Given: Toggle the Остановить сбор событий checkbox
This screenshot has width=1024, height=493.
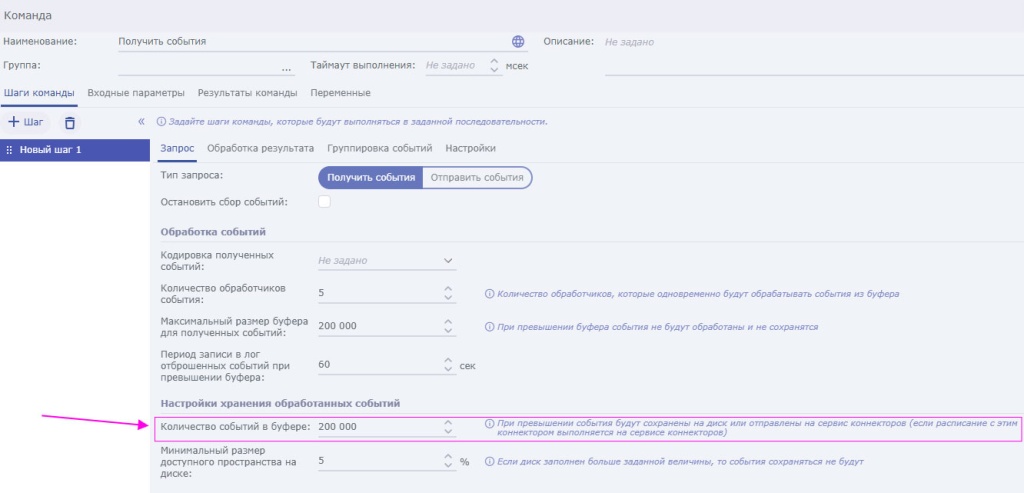Looking at the screenshot, I should pos(324,202).
